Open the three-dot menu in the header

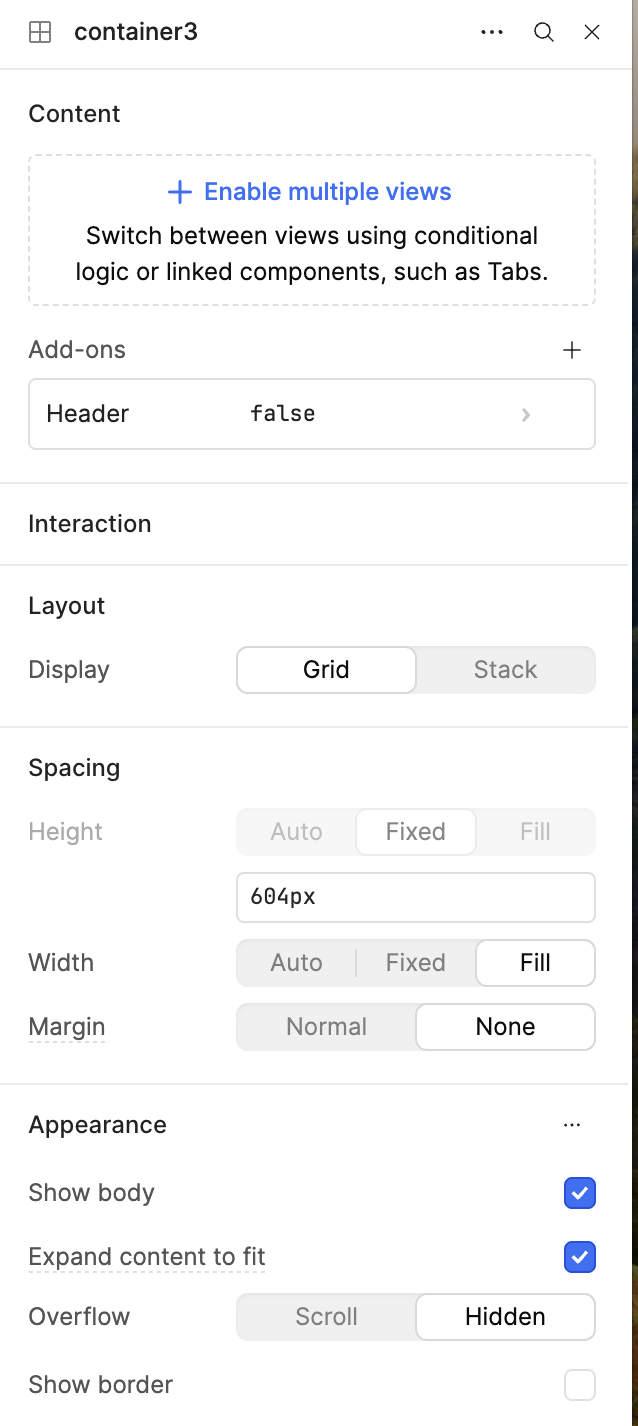coord(492,32)
